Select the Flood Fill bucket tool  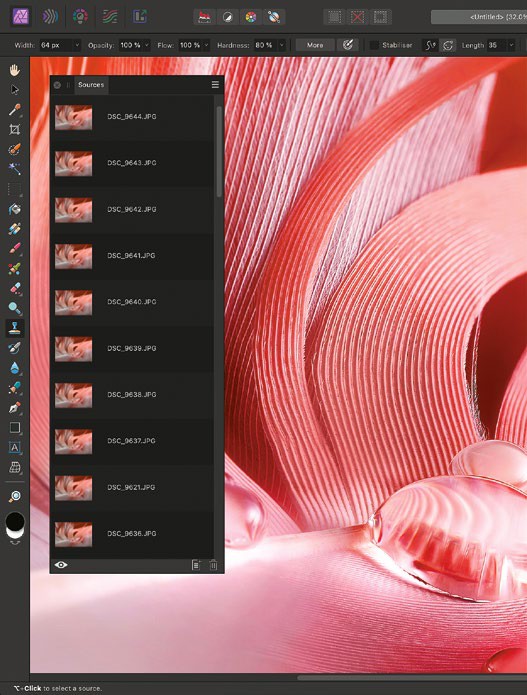click(x=15, y=209)
